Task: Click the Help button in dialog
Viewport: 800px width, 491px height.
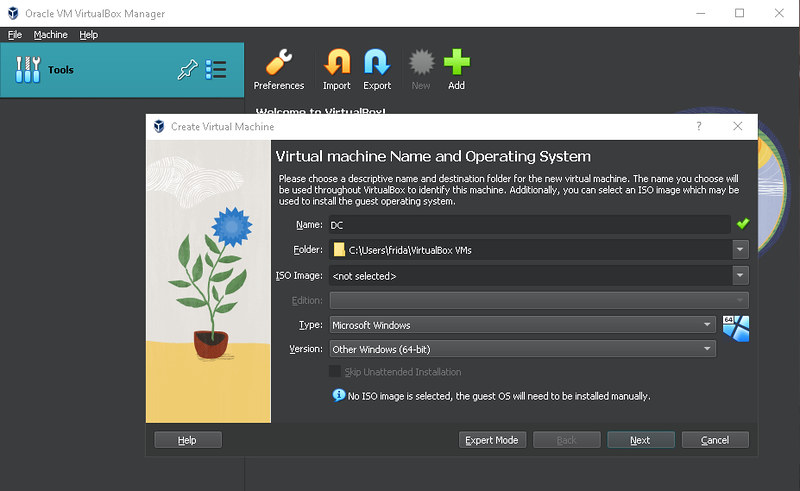Action: click(188, 439)
